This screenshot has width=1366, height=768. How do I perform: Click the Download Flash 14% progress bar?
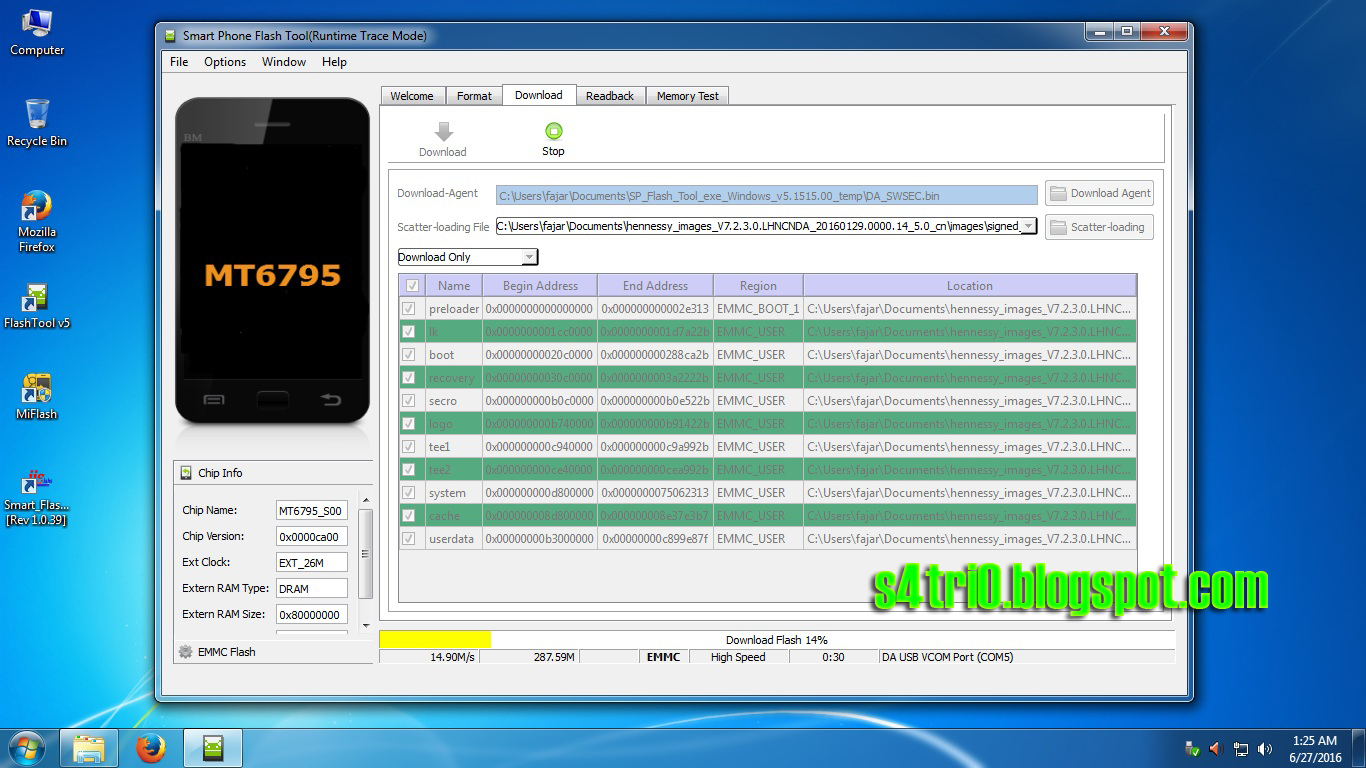point(777,640)
